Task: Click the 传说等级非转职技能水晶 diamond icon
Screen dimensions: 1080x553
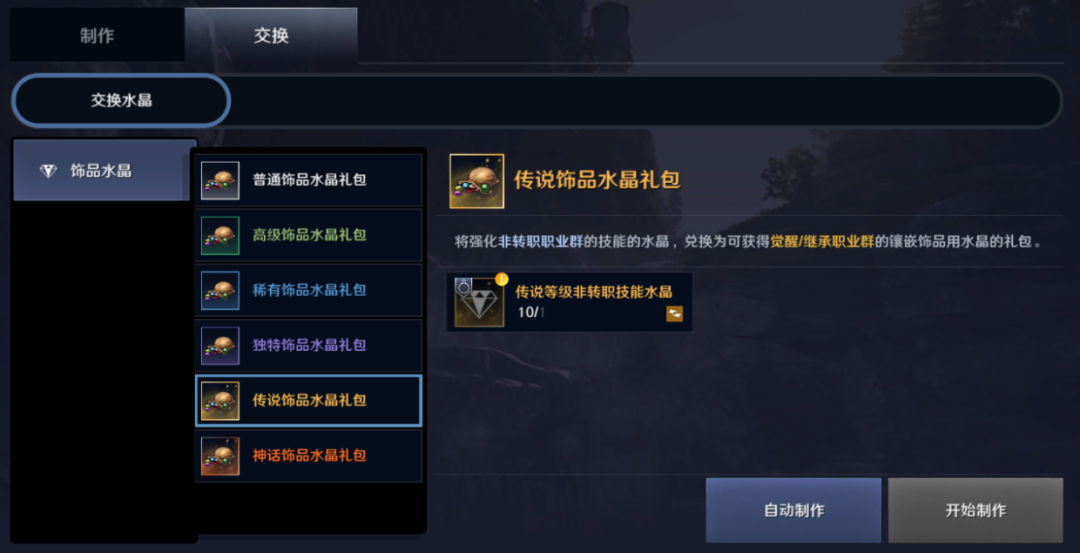Action: tap(479, 302)
